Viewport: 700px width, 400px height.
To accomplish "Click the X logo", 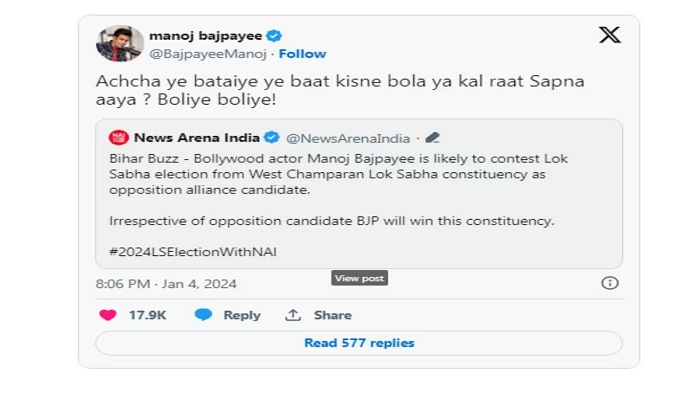I will point(609,36).
